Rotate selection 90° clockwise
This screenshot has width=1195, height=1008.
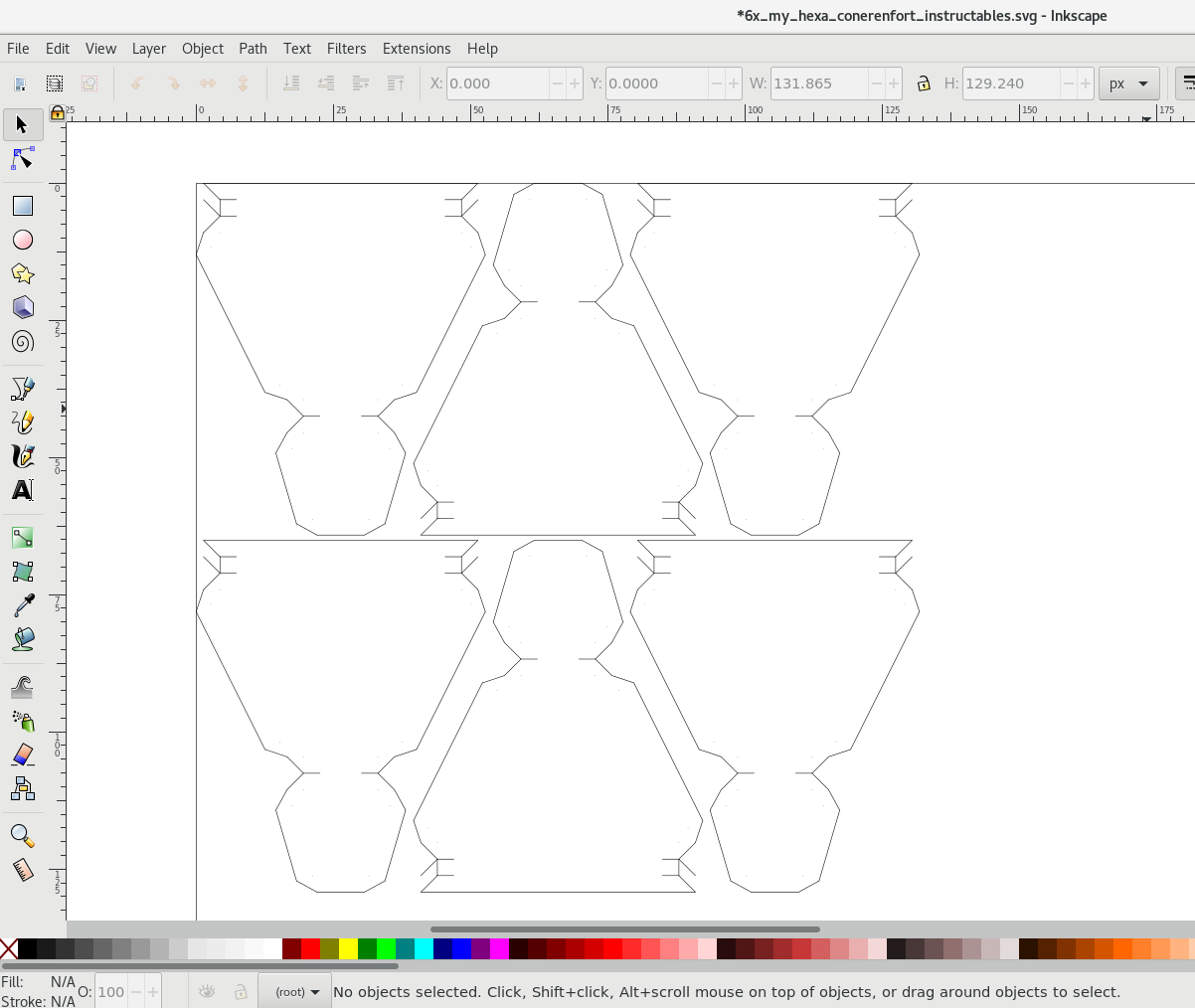tap(172, 84)
